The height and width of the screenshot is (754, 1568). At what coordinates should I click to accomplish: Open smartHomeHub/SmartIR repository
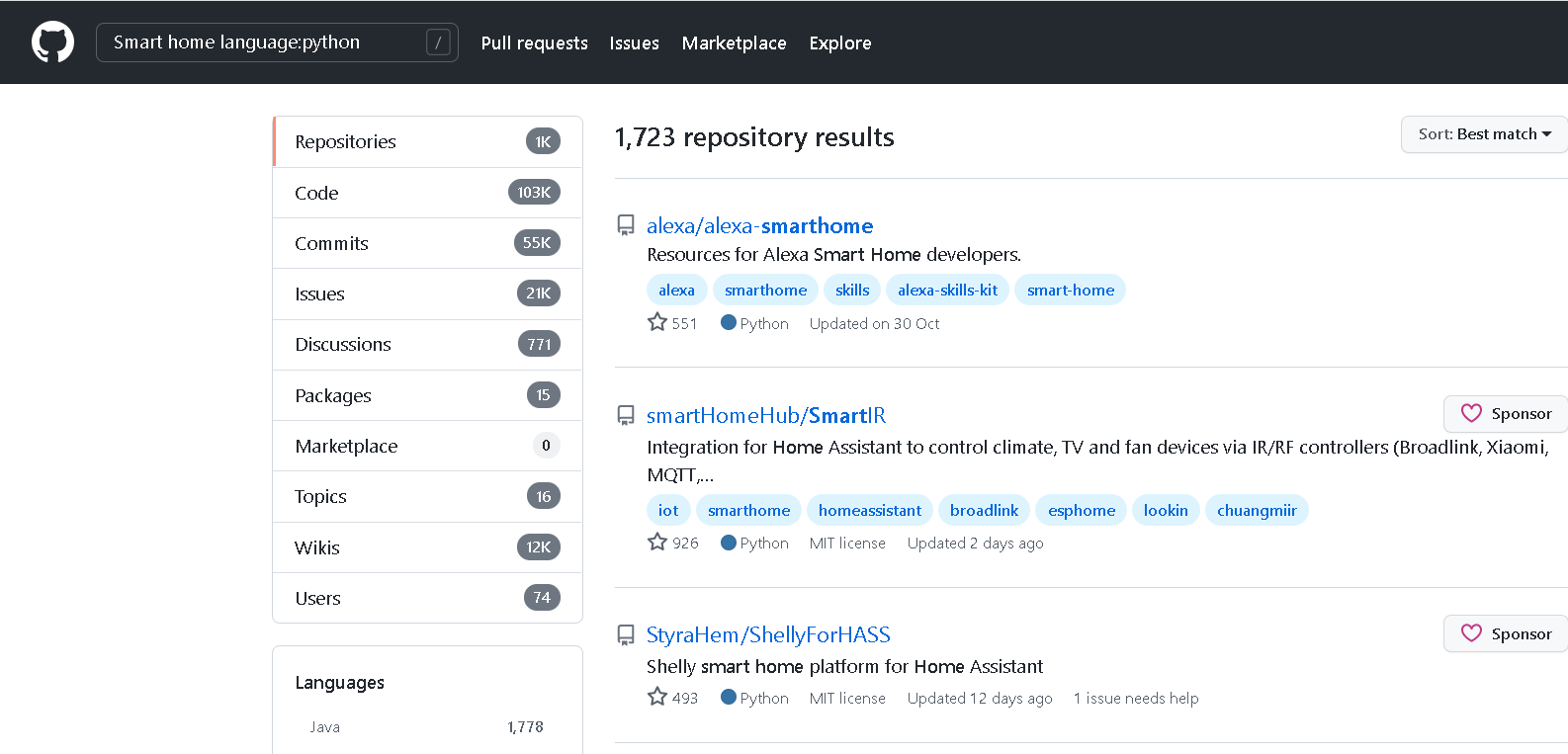point(766,415)
